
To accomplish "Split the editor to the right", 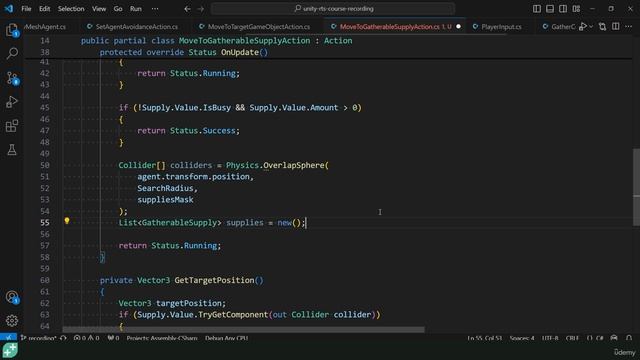I will [616, 27].
